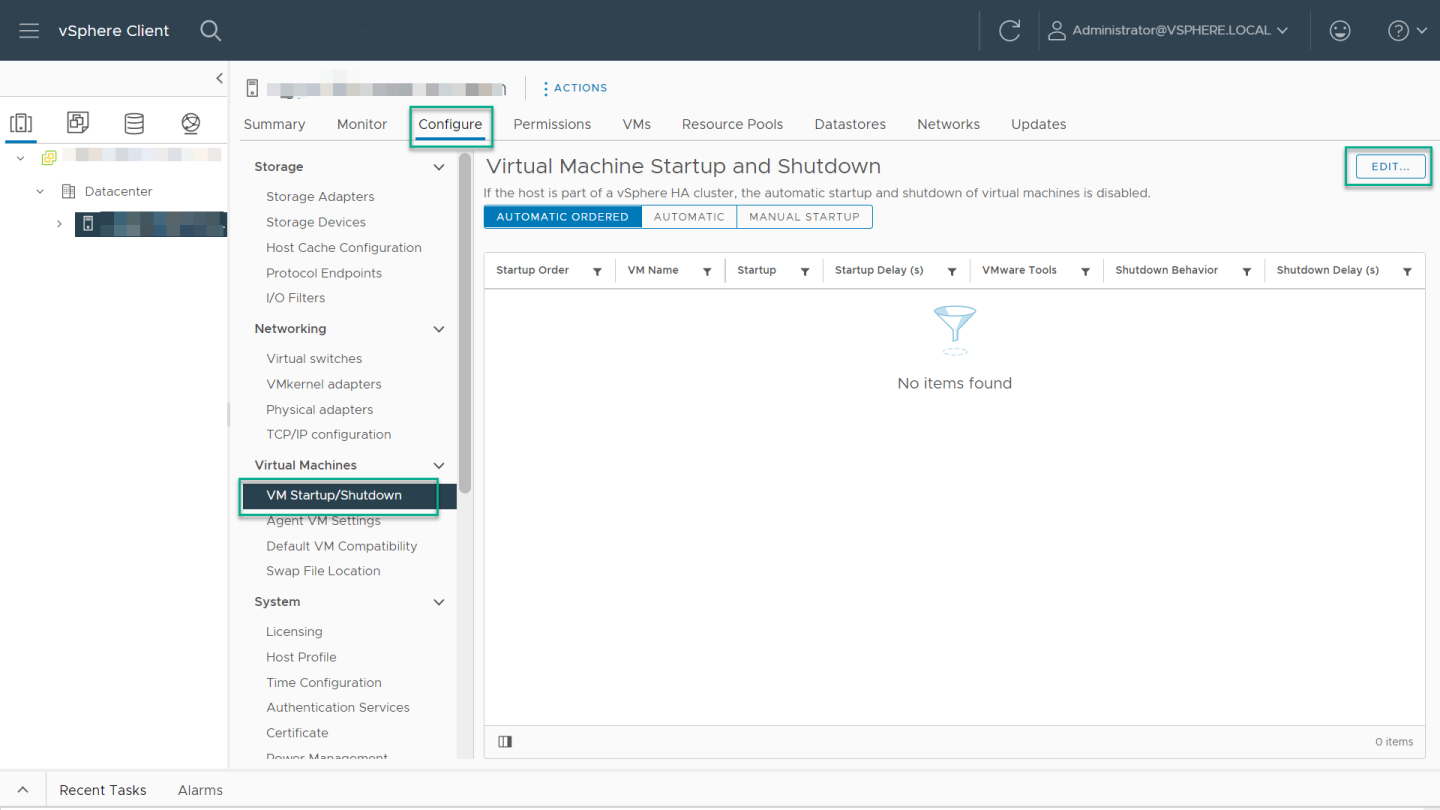Filter the VM Name column

[707, 271]
